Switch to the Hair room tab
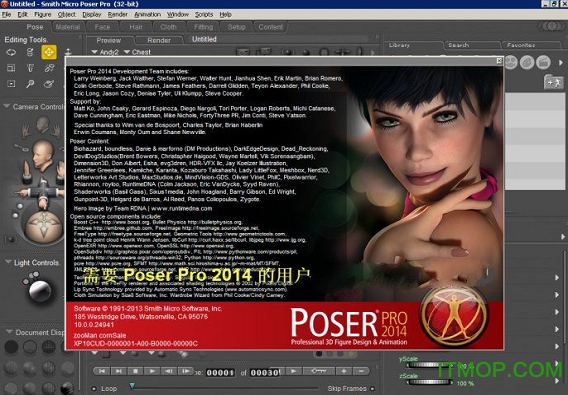The width and height of the screenshot is (568, 395). 136,27
